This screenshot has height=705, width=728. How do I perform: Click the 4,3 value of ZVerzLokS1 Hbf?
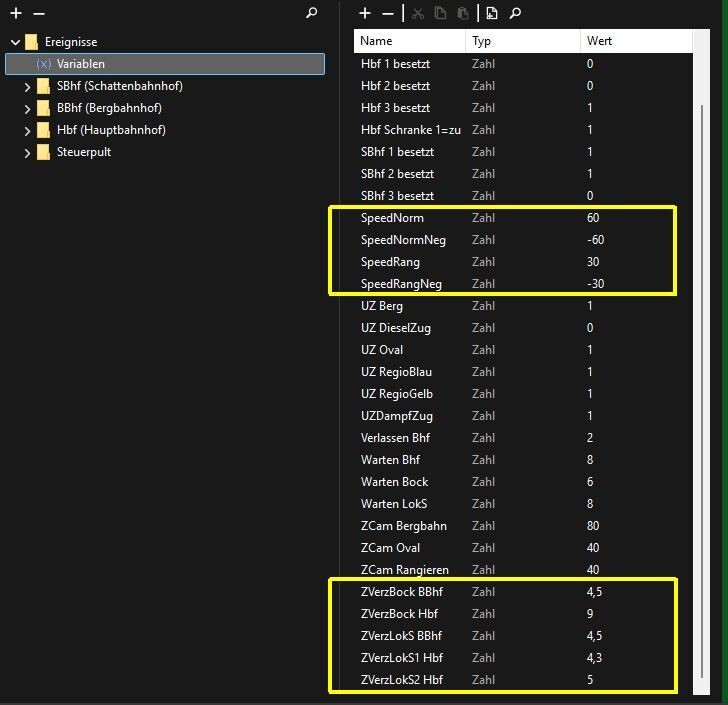tap(594, 658)
